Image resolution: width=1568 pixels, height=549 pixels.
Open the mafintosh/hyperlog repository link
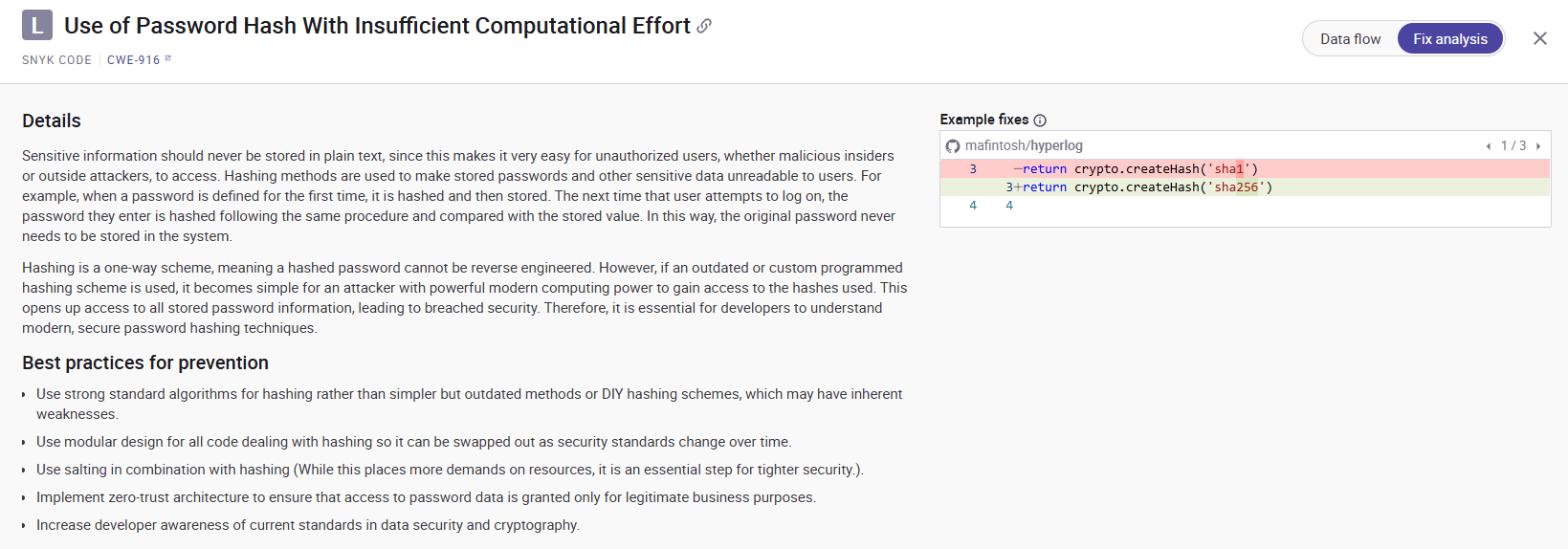1024,146
